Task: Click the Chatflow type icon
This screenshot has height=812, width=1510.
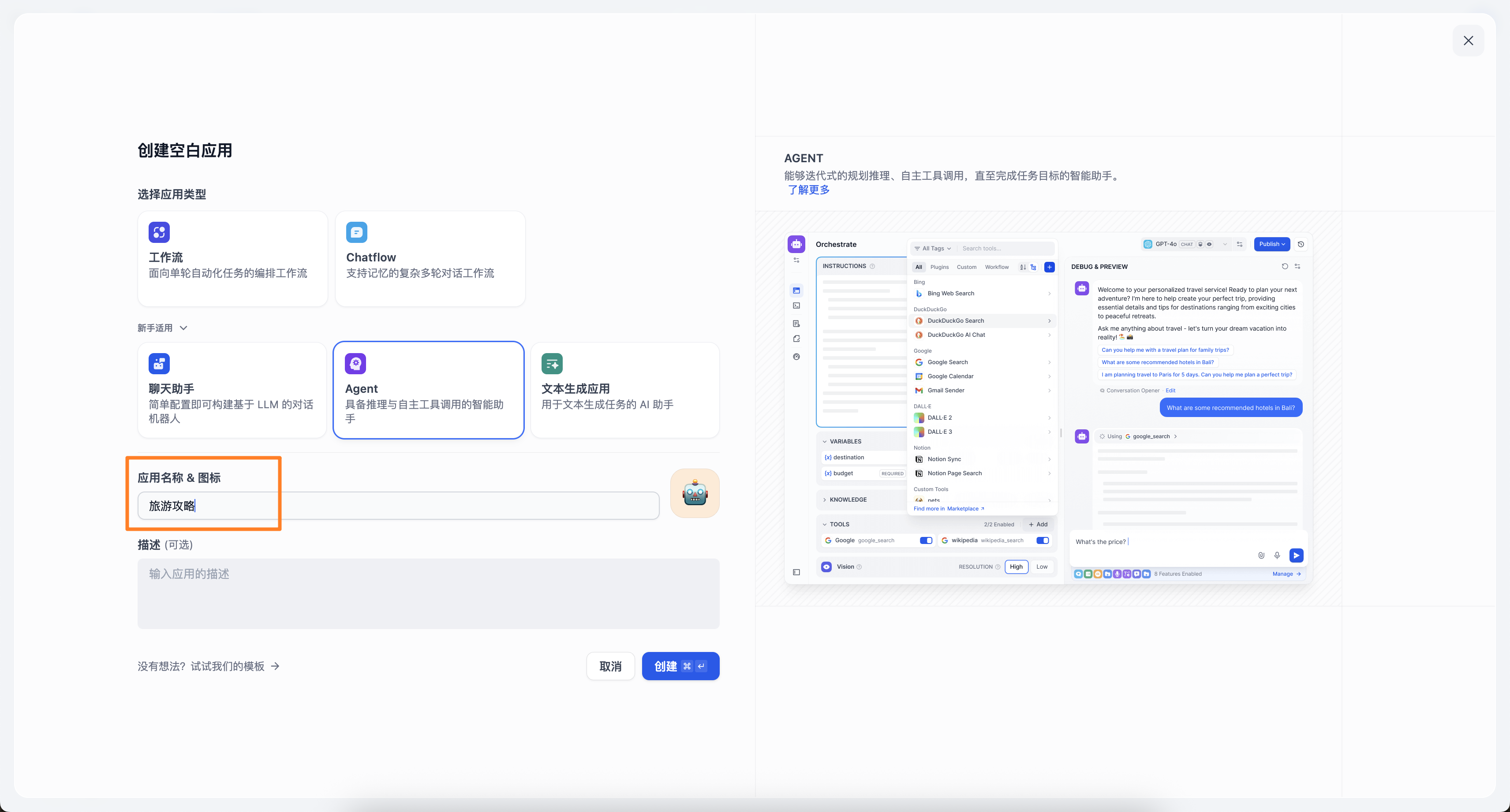Action: 356,232
